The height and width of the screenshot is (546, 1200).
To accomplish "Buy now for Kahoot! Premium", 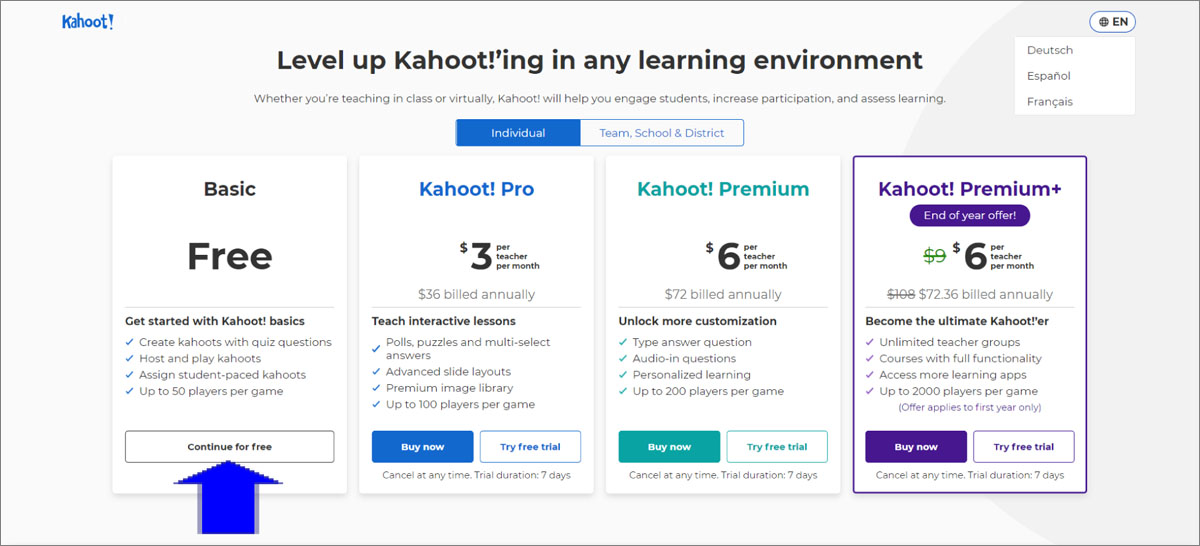I will point(669,447).
